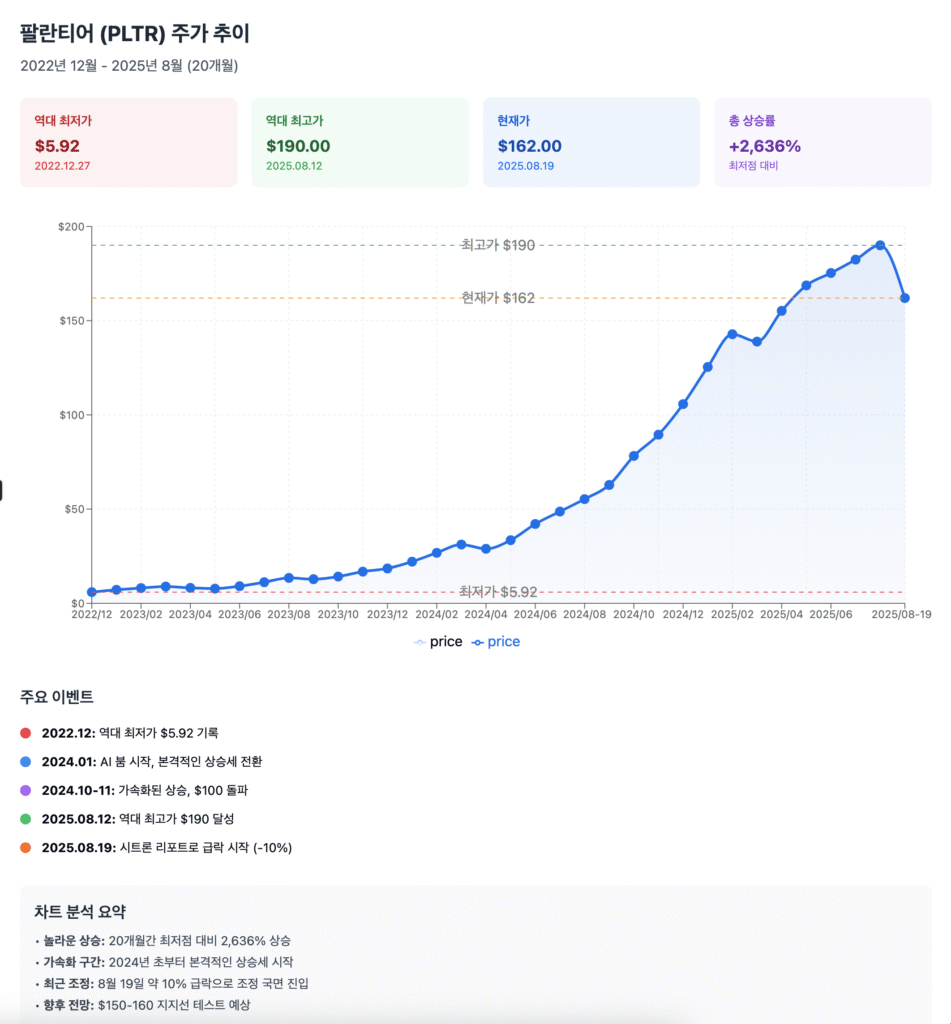Click the +2,636% value in the purple card
Screen dimensions: 951x1024
coord(765,146)
